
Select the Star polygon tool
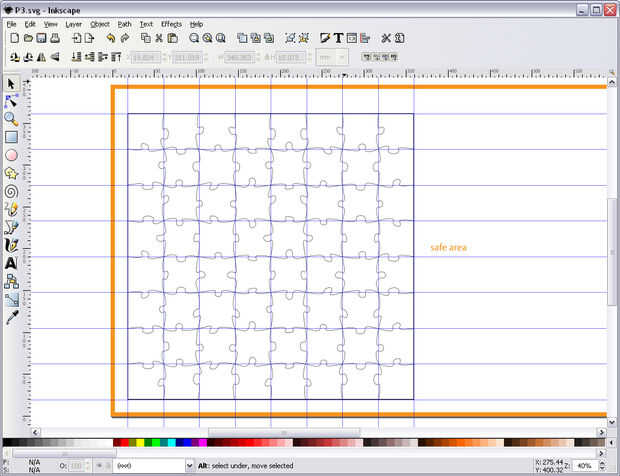[x=11, y=173]
